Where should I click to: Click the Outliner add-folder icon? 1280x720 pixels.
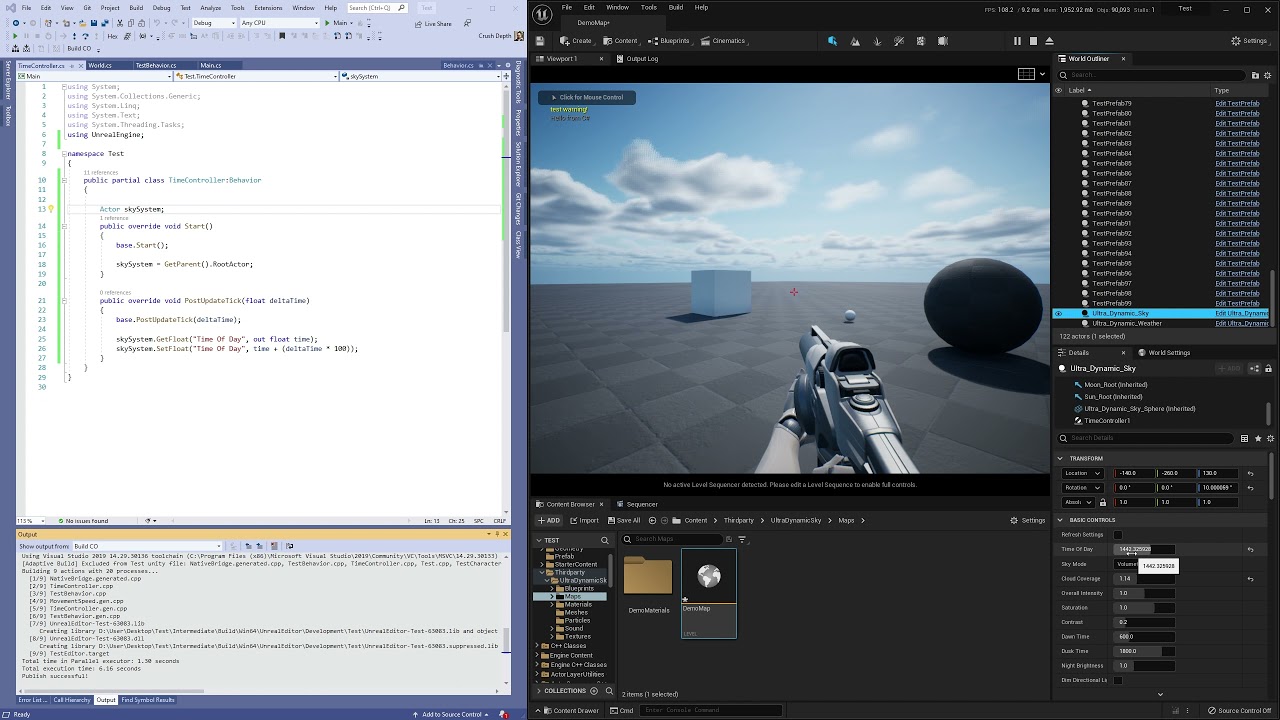(1255, 75)
